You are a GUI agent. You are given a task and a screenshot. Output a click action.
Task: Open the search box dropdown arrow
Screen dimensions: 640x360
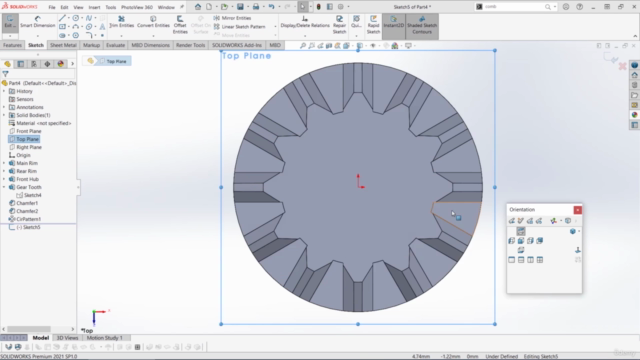pos(554,7)
